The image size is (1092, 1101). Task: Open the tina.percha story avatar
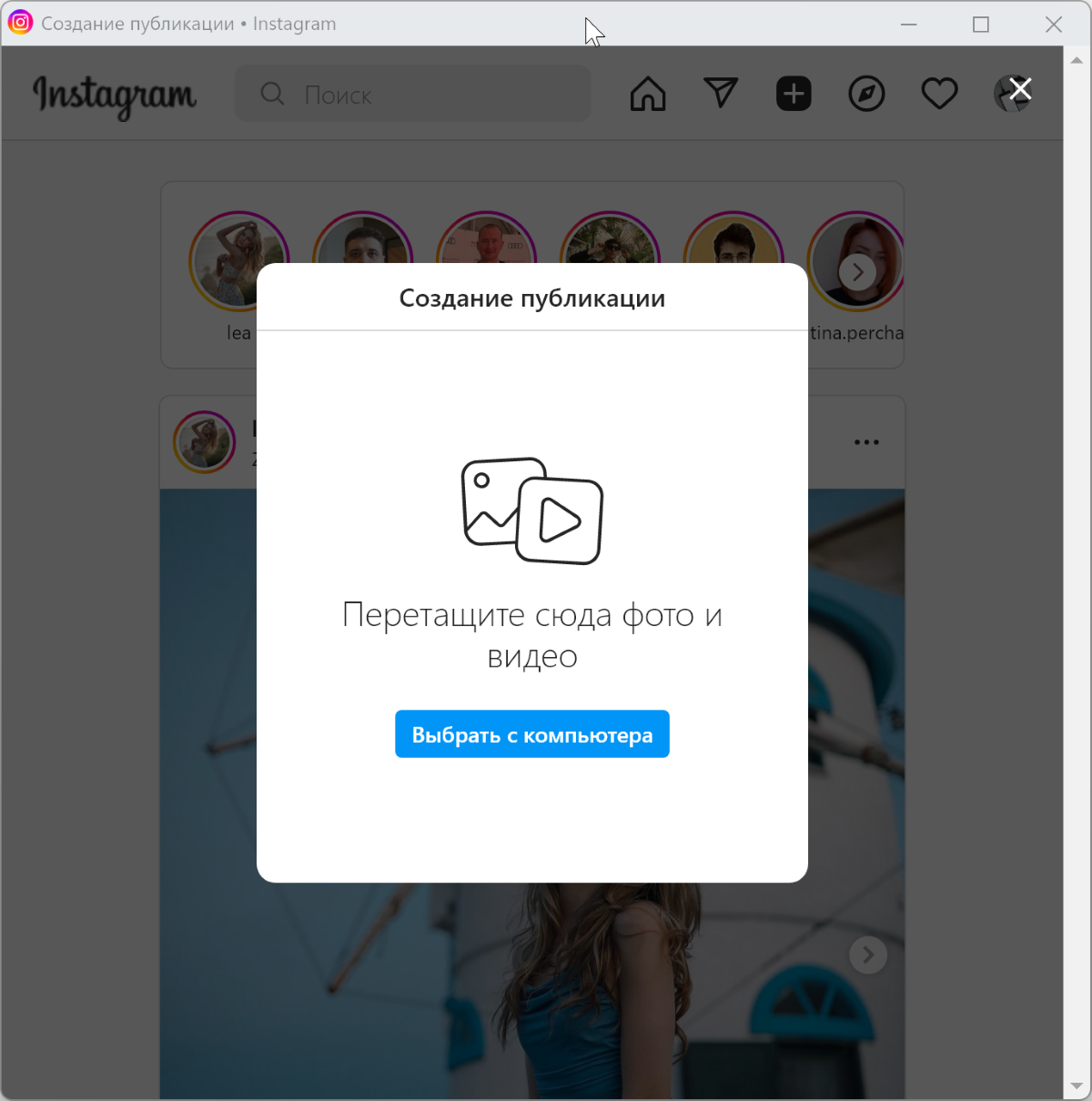855,261
